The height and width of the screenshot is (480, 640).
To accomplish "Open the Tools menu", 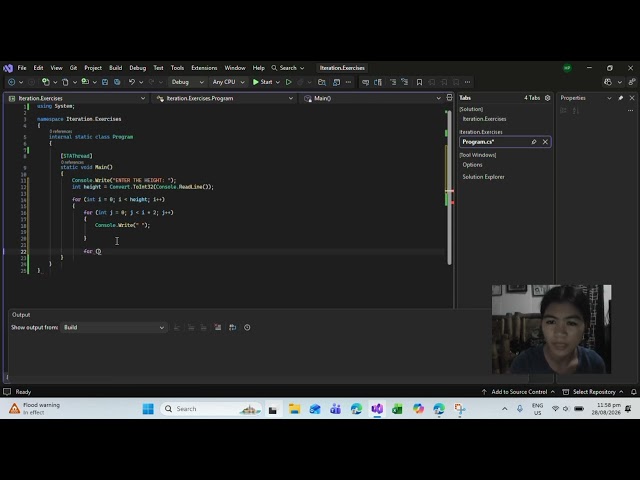I will [177, 68].
